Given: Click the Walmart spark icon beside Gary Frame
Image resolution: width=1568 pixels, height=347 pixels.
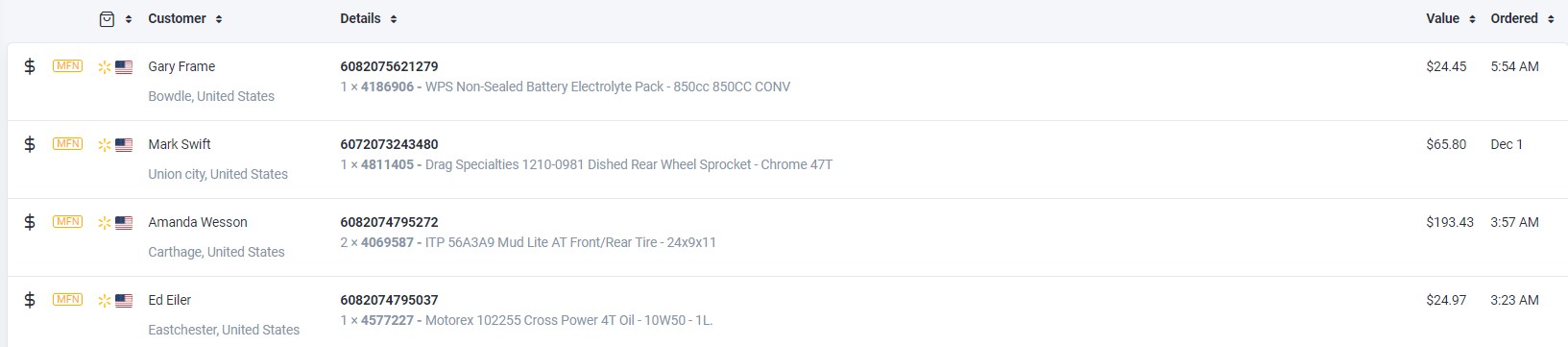Looking at the screenshot, I should pos(105,67).
